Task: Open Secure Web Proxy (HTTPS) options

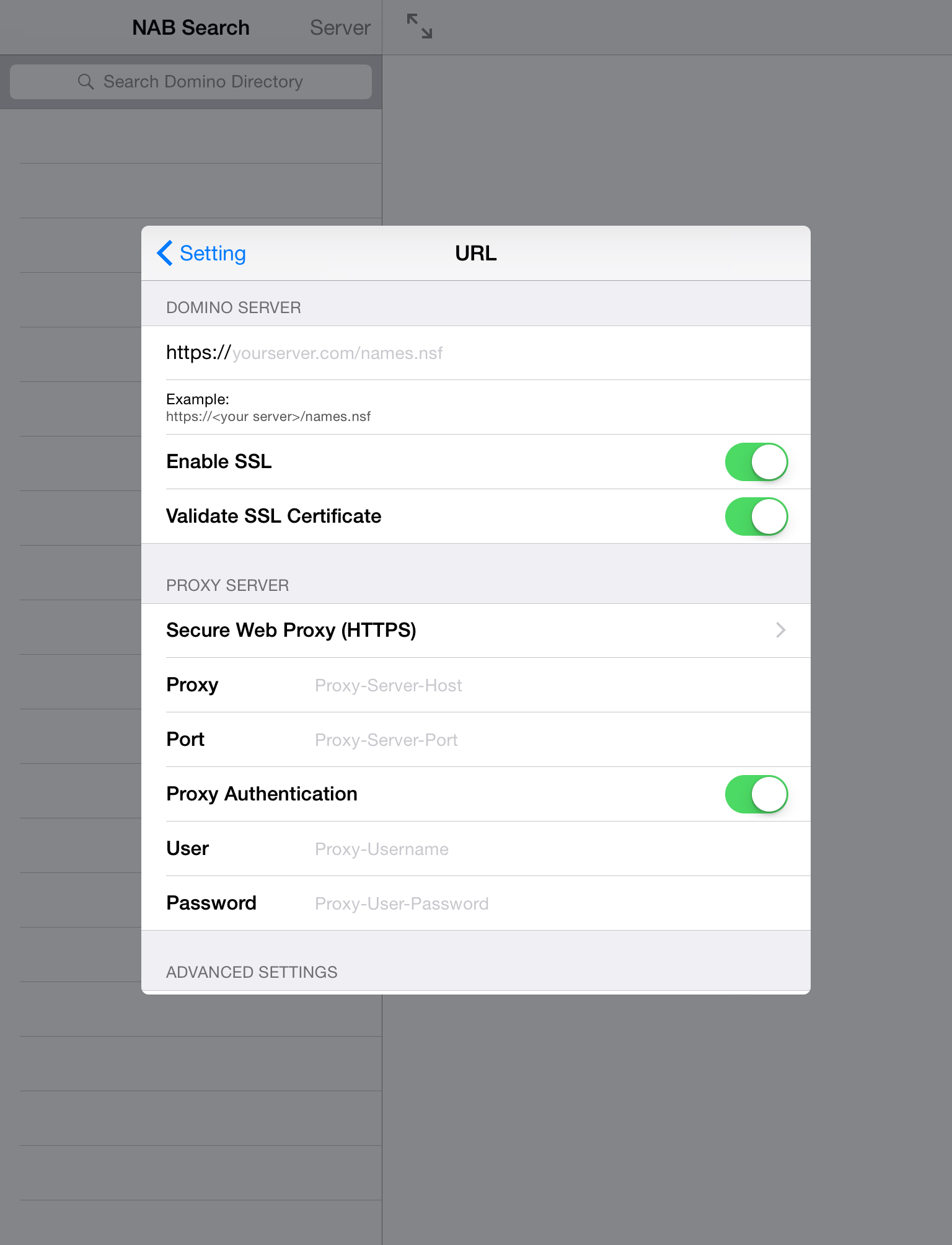Action: (476, 631)
